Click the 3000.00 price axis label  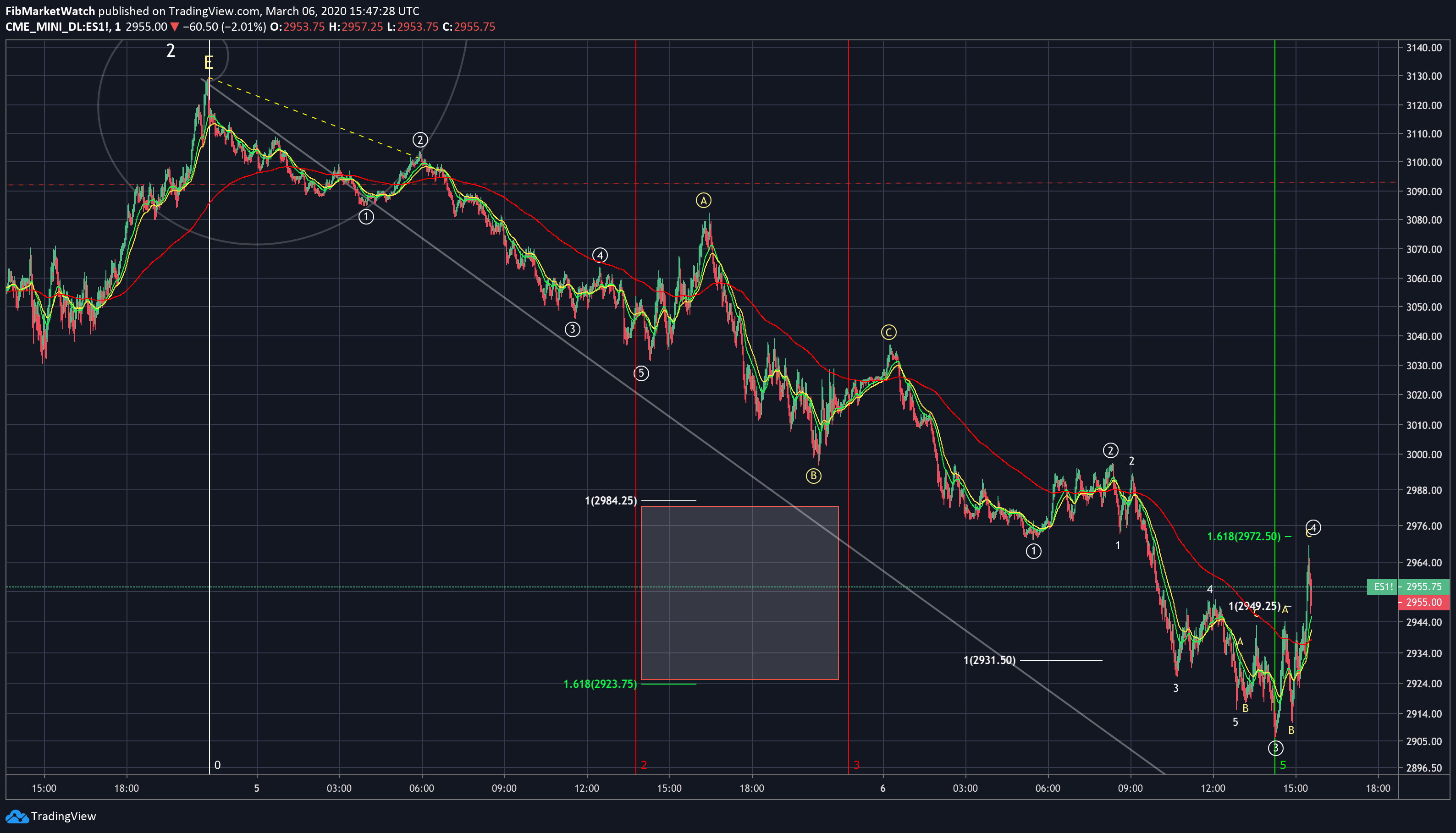point(1424,455)
